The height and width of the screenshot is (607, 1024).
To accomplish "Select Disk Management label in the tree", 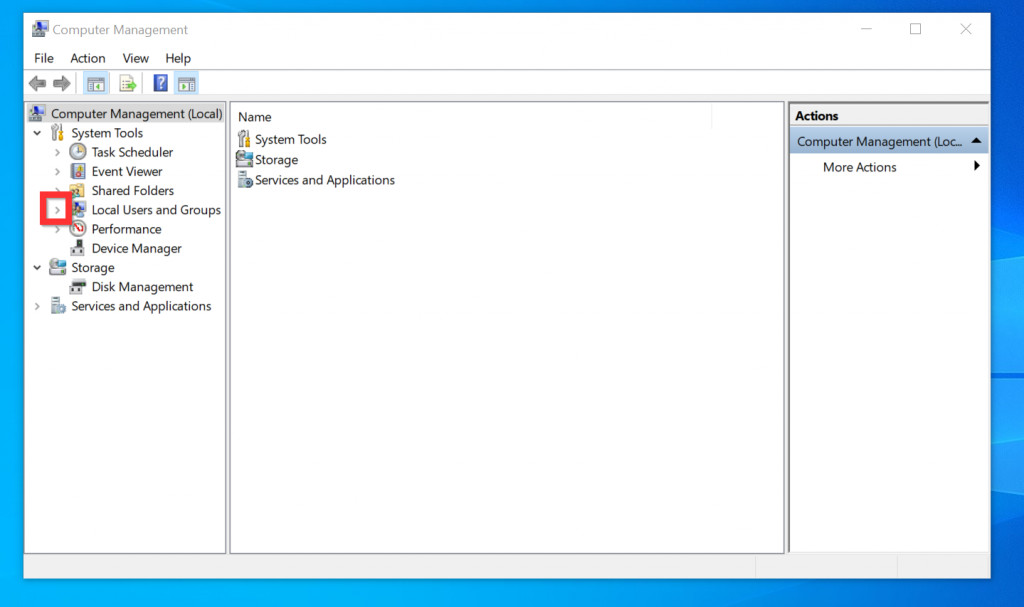I will coord(142,287).
